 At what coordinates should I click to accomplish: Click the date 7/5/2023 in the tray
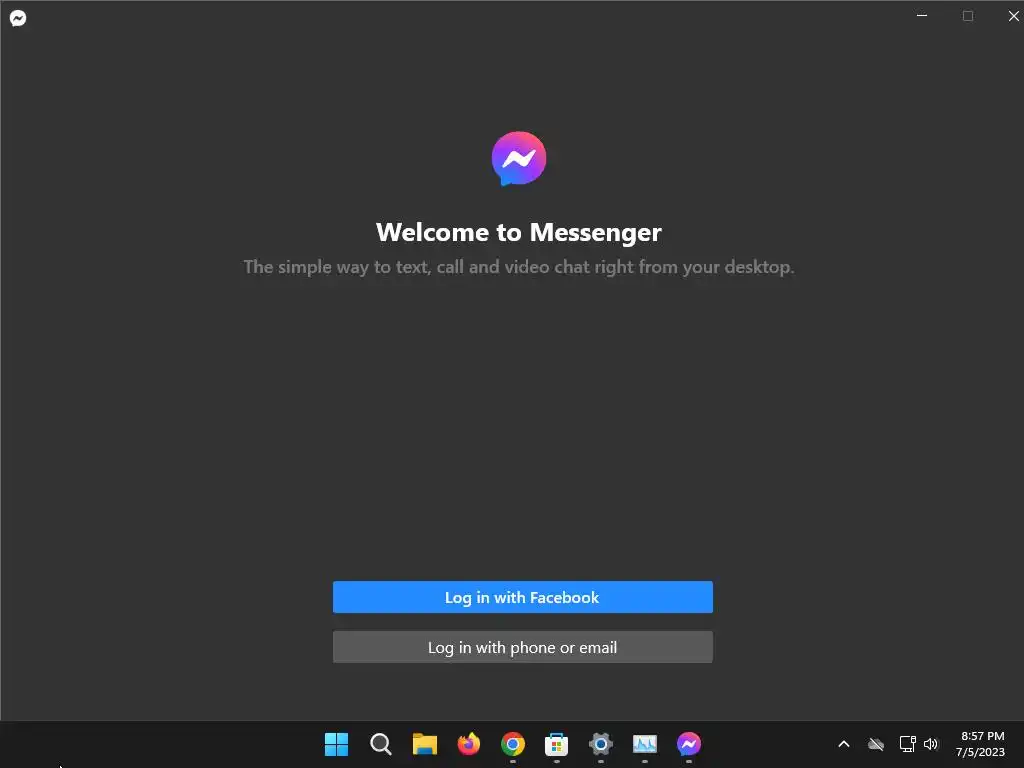point(980,752)
